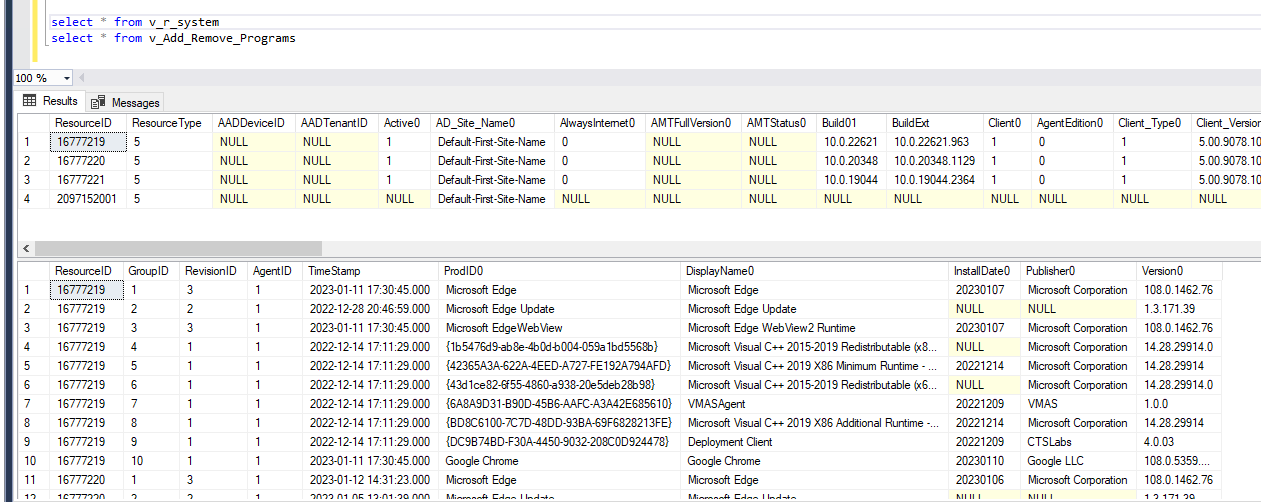The height and width of the screenshot is (502, 1261).
Task: Select the BuildExt column header
Action: click(x=936, y=123)
